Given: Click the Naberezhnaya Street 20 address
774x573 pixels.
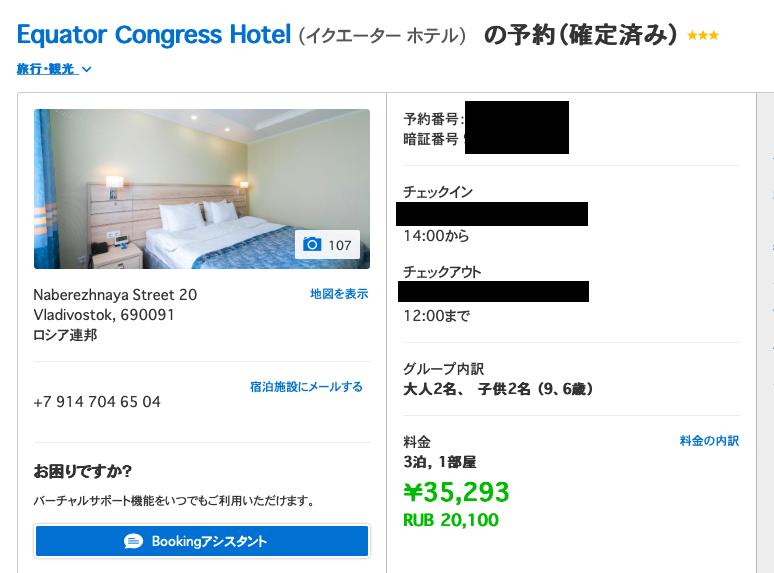Looking at the screenshot, I should (115, 295).
